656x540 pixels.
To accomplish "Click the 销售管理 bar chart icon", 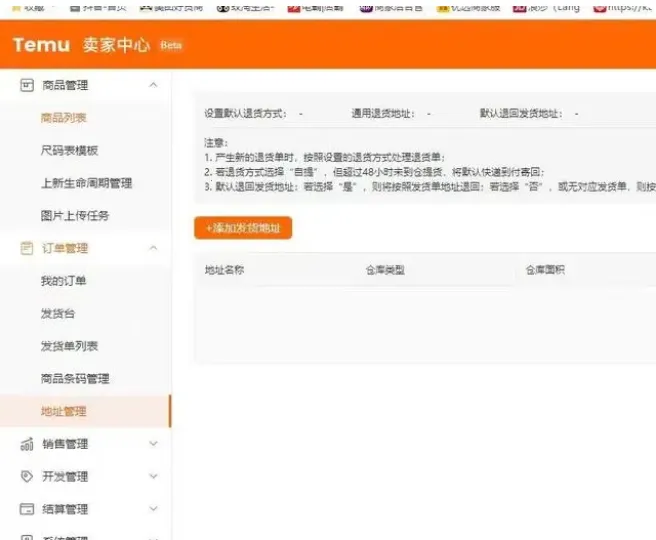I will click(x=27, y=444).
